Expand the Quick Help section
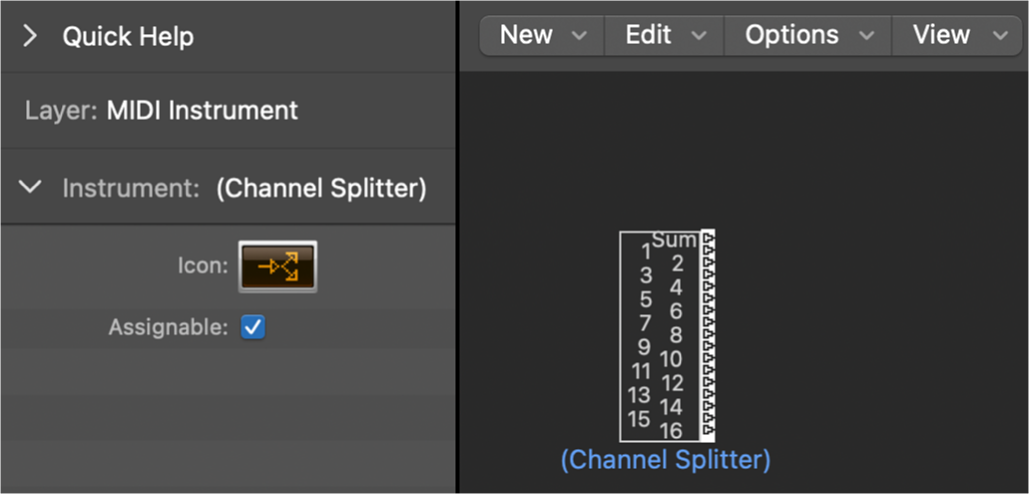The width and height of the screenshot is (1029, 495). click(x=30, y=37)
